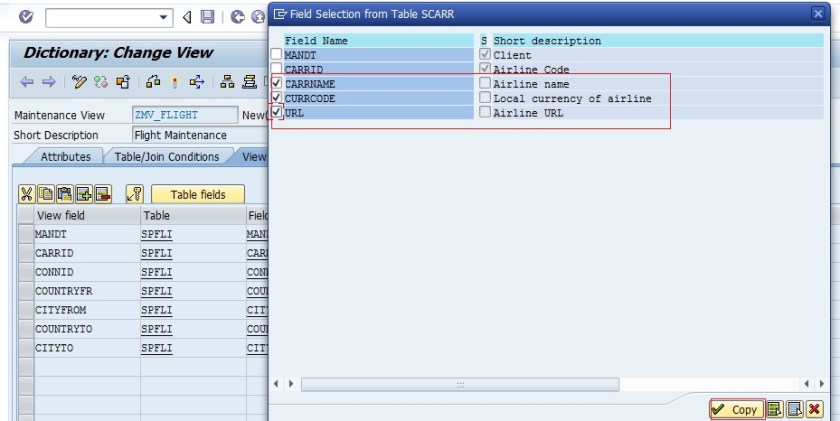Click the Navigation Window icon
This screenshot has height=421, width=840.
tap(249, 82)
